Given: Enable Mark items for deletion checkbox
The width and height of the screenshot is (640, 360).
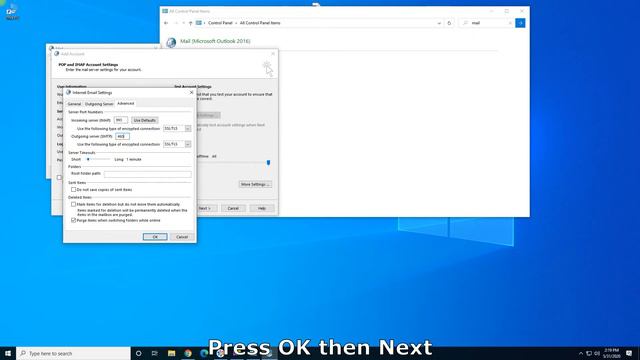Looking at the screenshot, I should pyautogui.click(x=73, y=204).
